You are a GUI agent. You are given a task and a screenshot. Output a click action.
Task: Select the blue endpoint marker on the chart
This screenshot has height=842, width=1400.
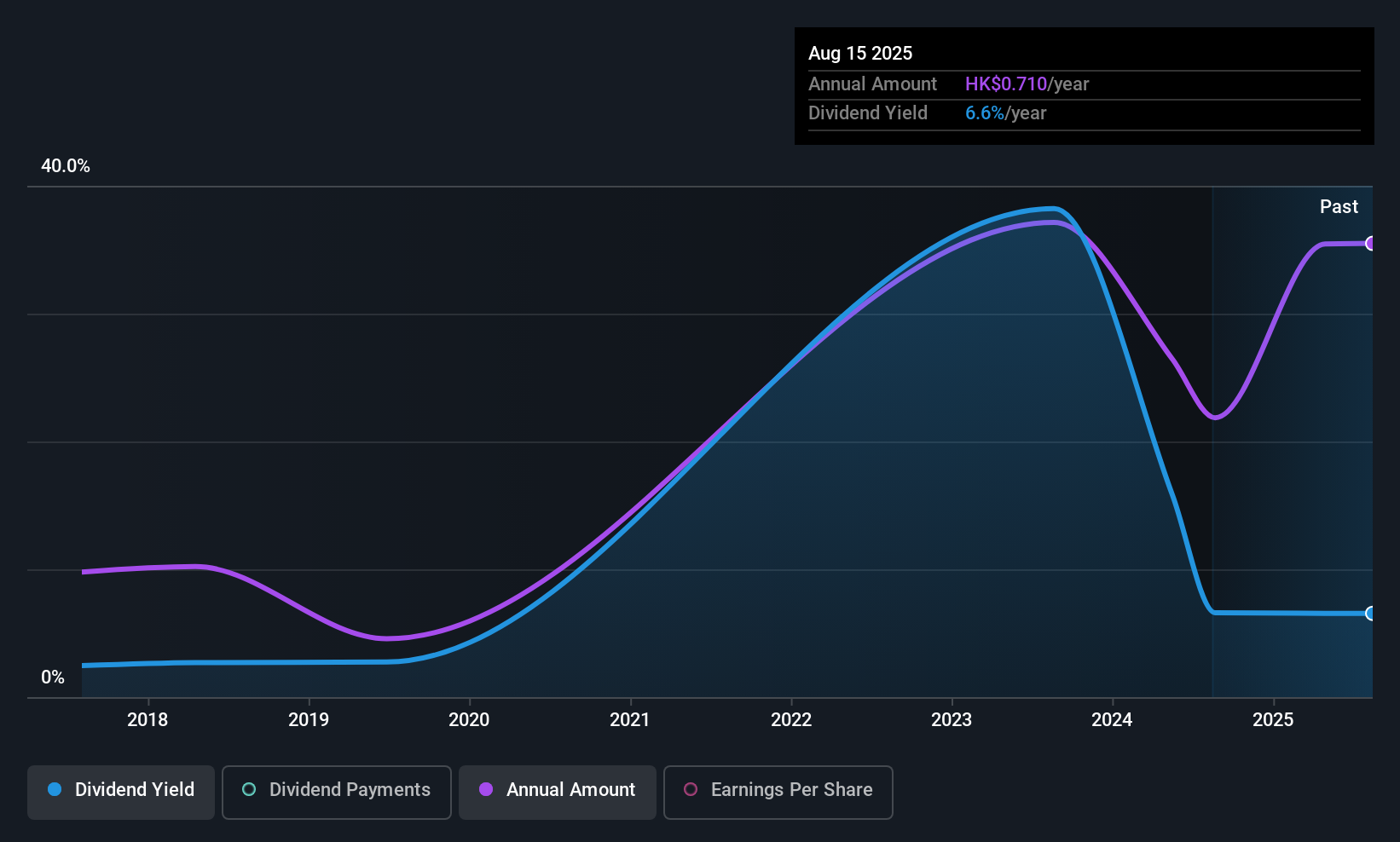pyautogui.click(x=1371, y=613)
